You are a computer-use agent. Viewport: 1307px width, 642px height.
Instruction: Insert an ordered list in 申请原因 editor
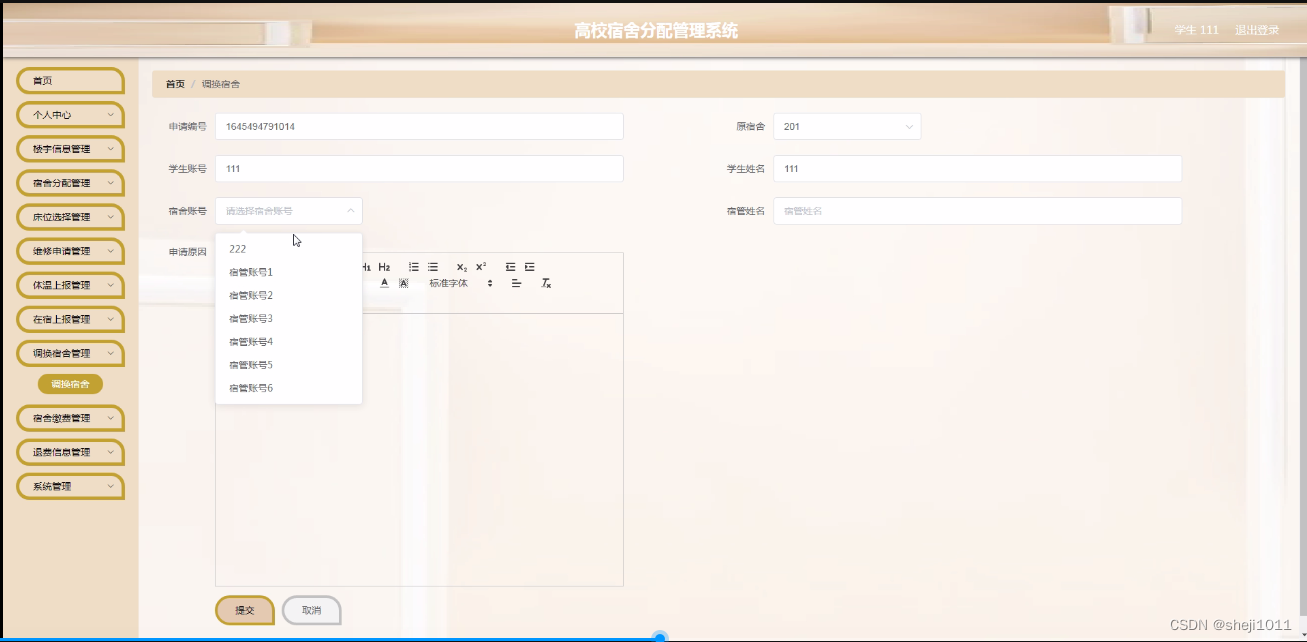pyautogui.click(x=414, y=266)
